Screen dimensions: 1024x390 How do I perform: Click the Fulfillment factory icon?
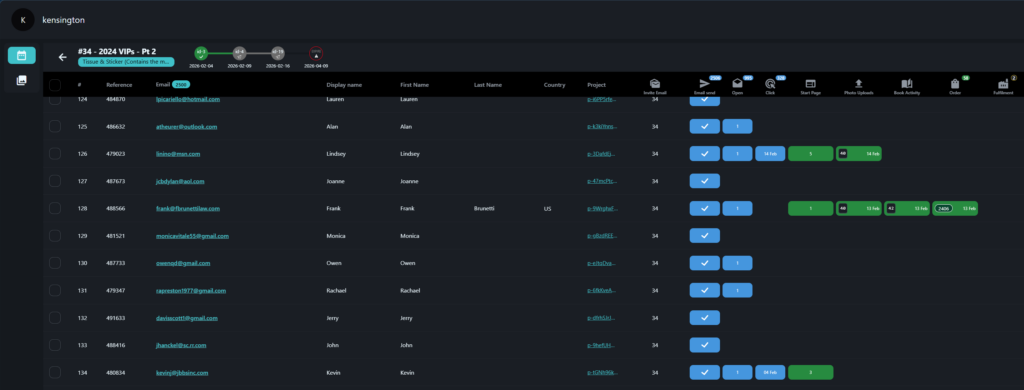tap(1003, 84)
